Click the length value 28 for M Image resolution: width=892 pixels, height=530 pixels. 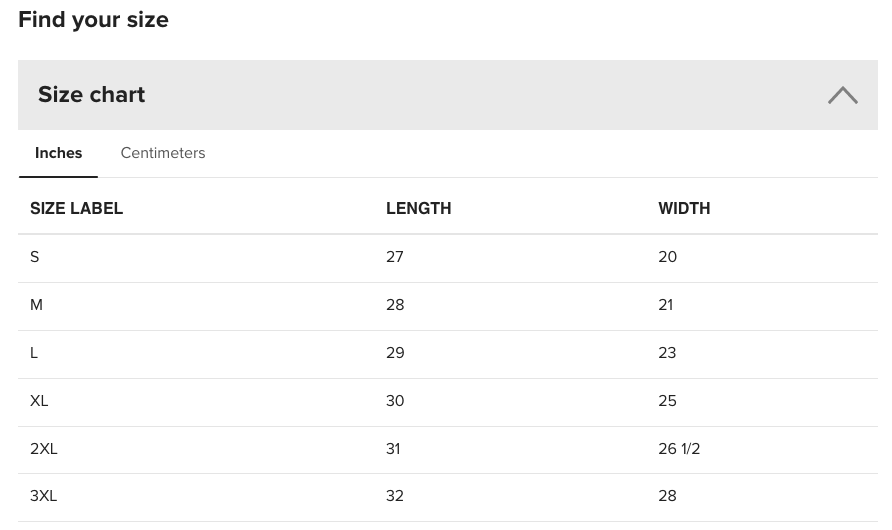click(395, 305)
